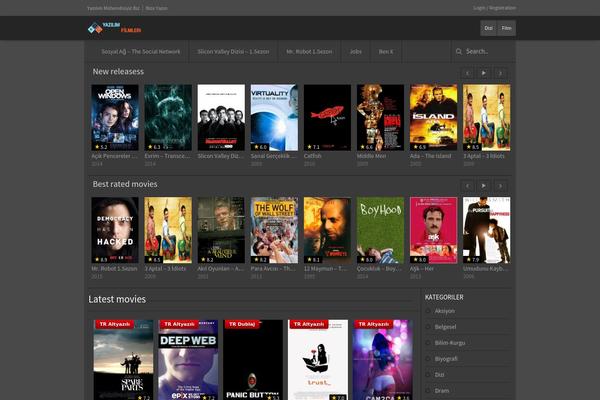This screenshot has height=400, width=600.
Task: Select the Belgesel category
Action: [x=445, y=327]
